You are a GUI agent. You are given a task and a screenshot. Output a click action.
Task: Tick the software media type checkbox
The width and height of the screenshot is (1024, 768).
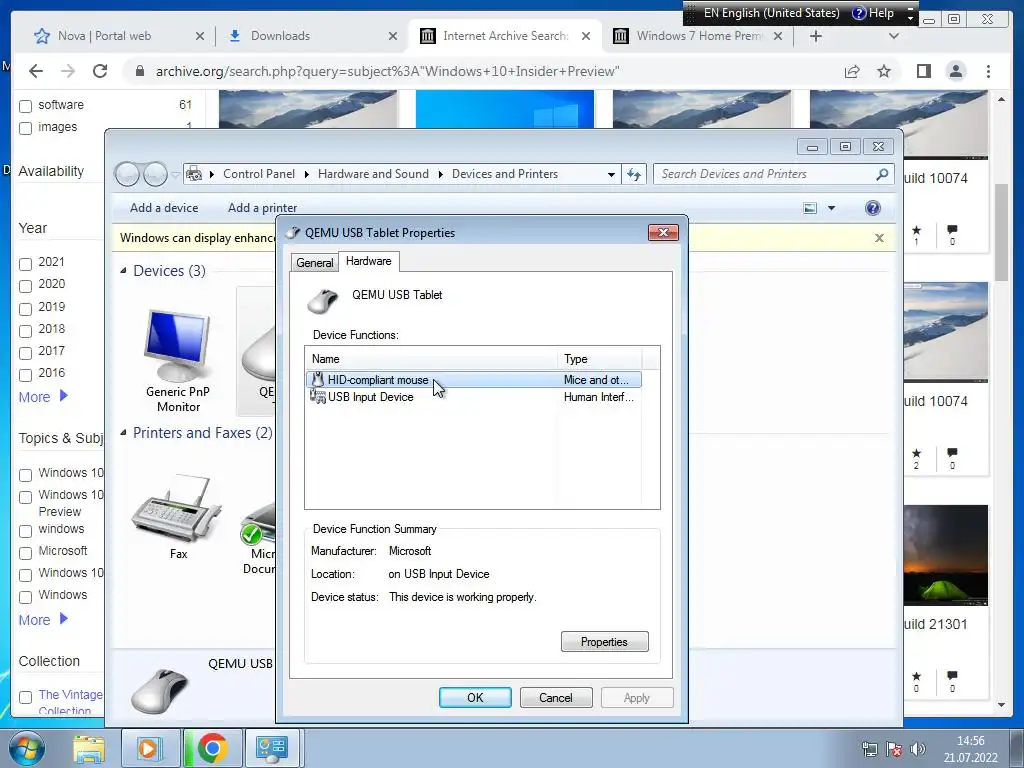[x=25, y=106]
